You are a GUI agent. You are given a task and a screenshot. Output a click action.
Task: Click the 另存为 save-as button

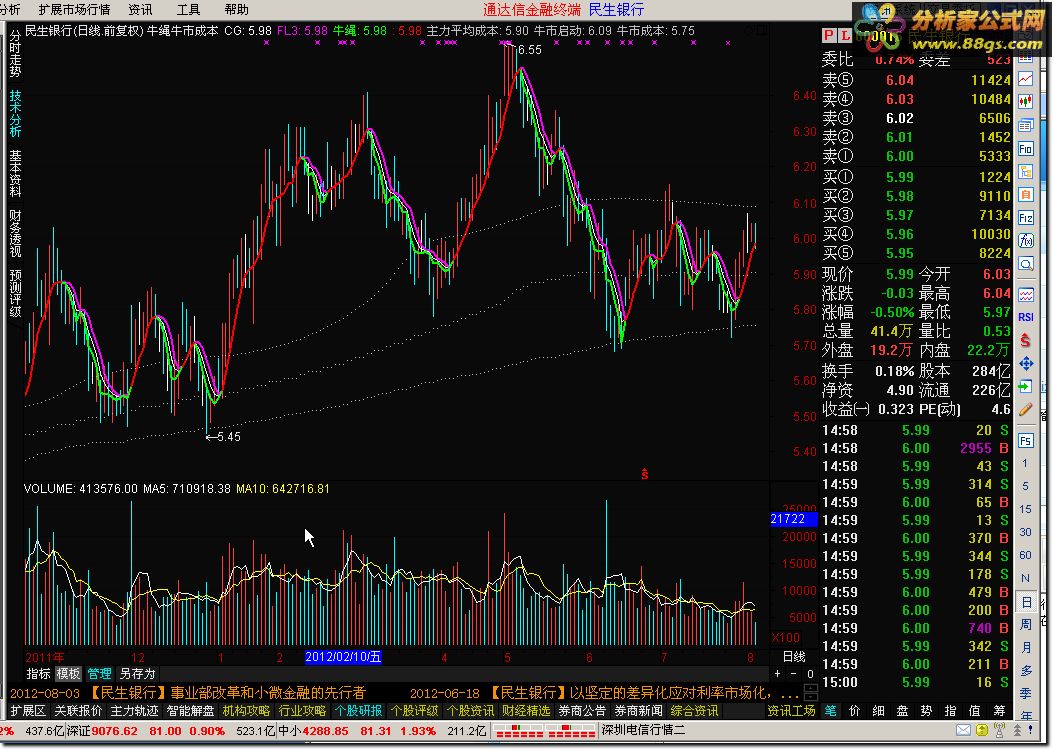point(137,673)
